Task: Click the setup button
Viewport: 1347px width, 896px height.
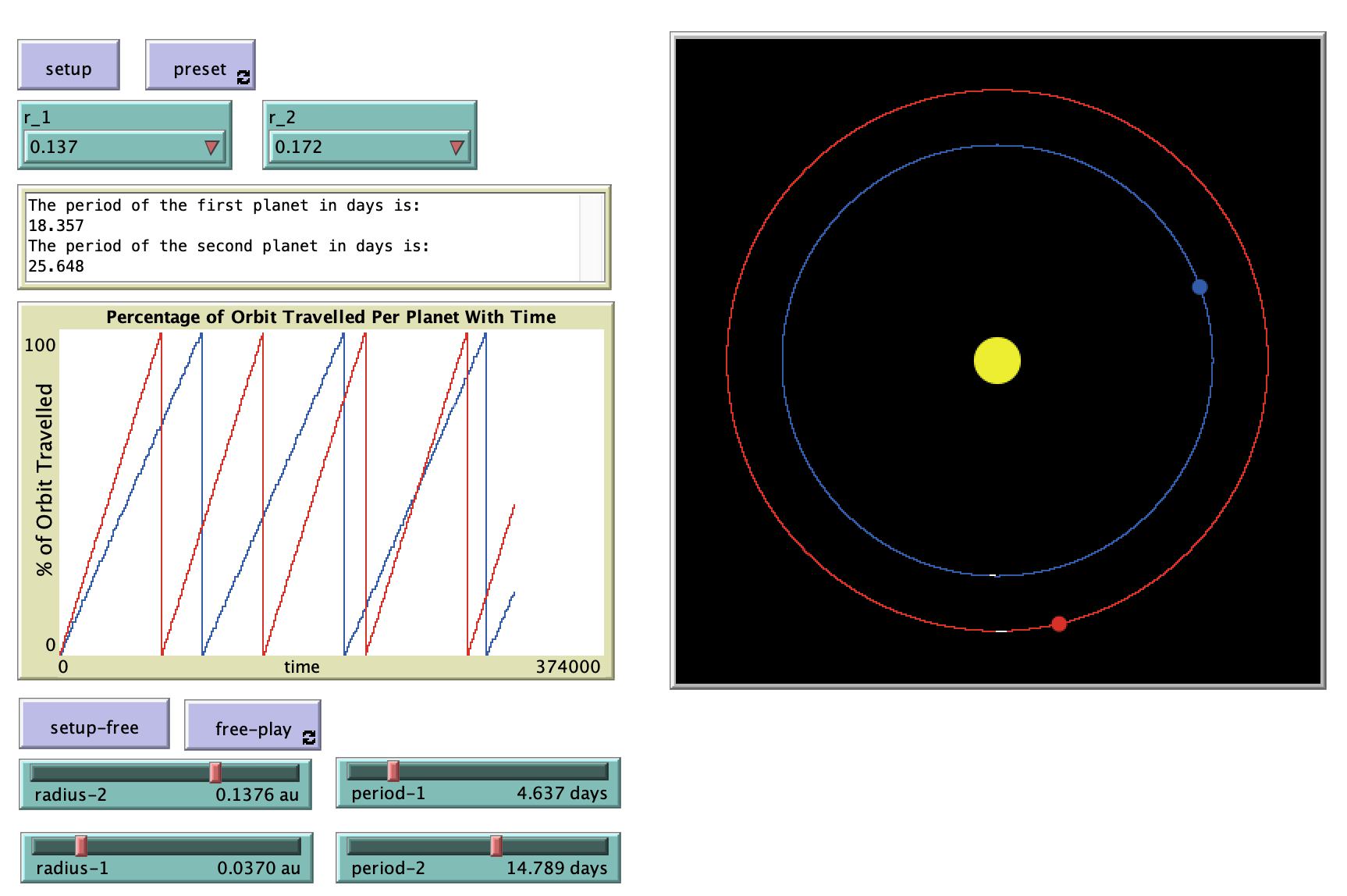Action: tap(69, 66)
